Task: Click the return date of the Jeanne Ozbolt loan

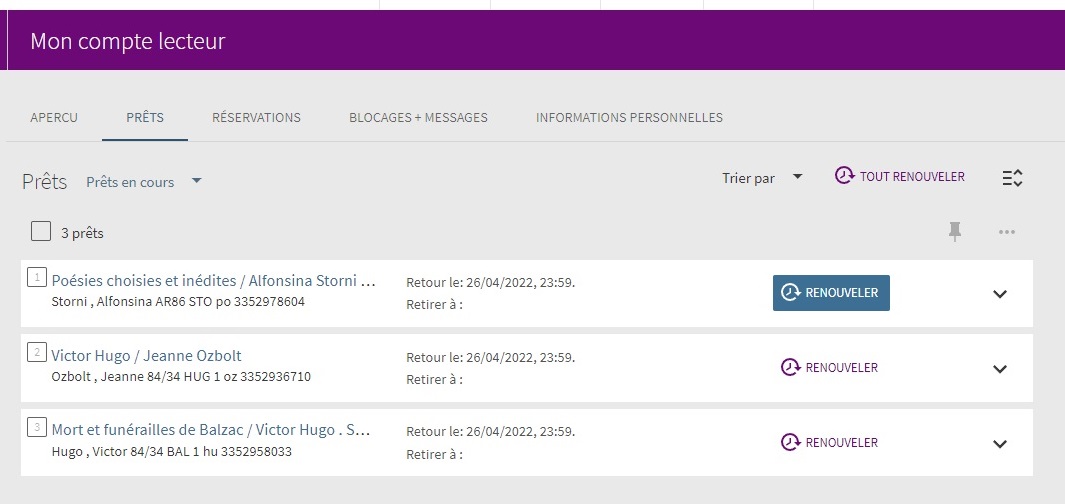Action: coord(490,357)
